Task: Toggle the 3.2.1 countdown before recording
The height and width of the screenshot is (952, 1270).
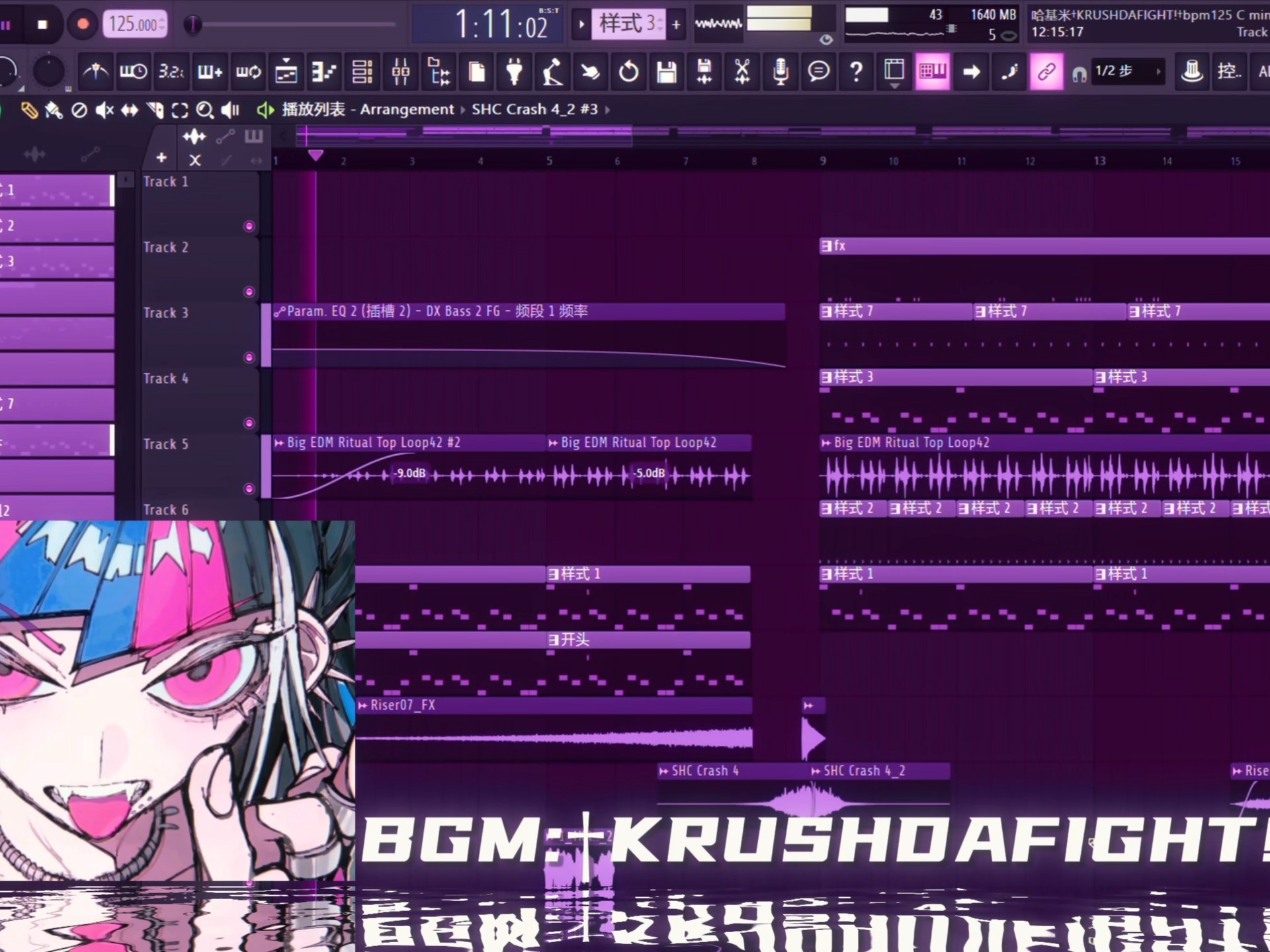Action: (171, 71)
